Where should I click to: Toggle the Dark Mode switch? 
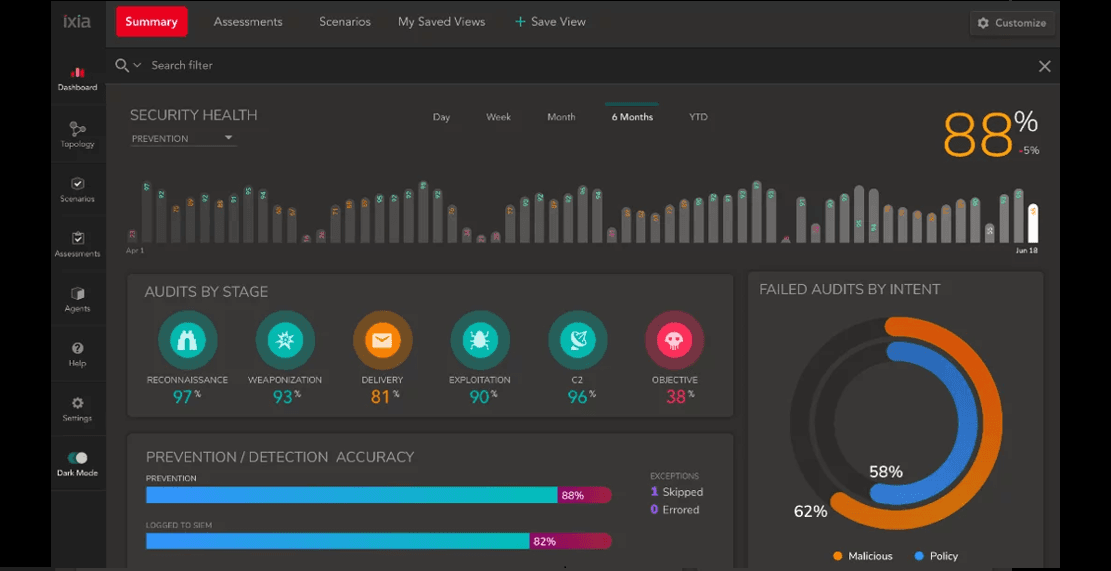pos(77,458)
